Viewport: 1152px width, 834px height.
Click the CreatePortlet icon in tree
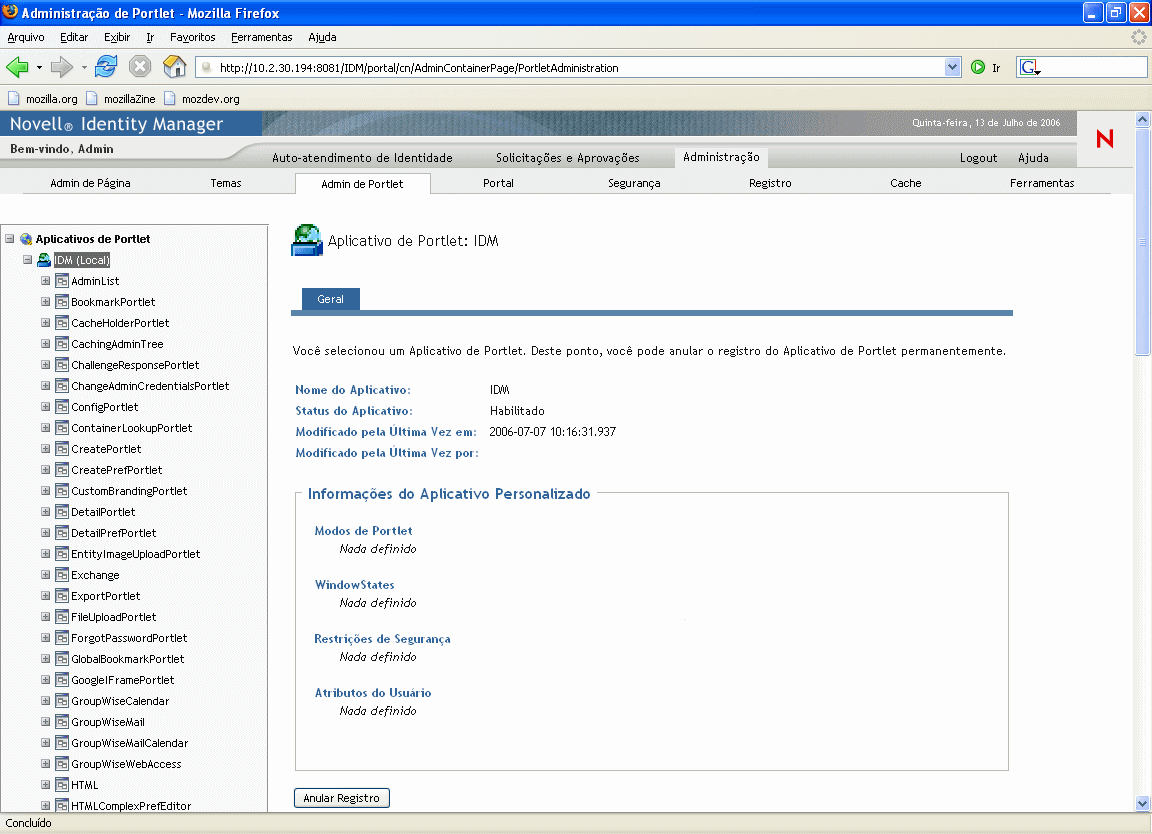[62, 449]
